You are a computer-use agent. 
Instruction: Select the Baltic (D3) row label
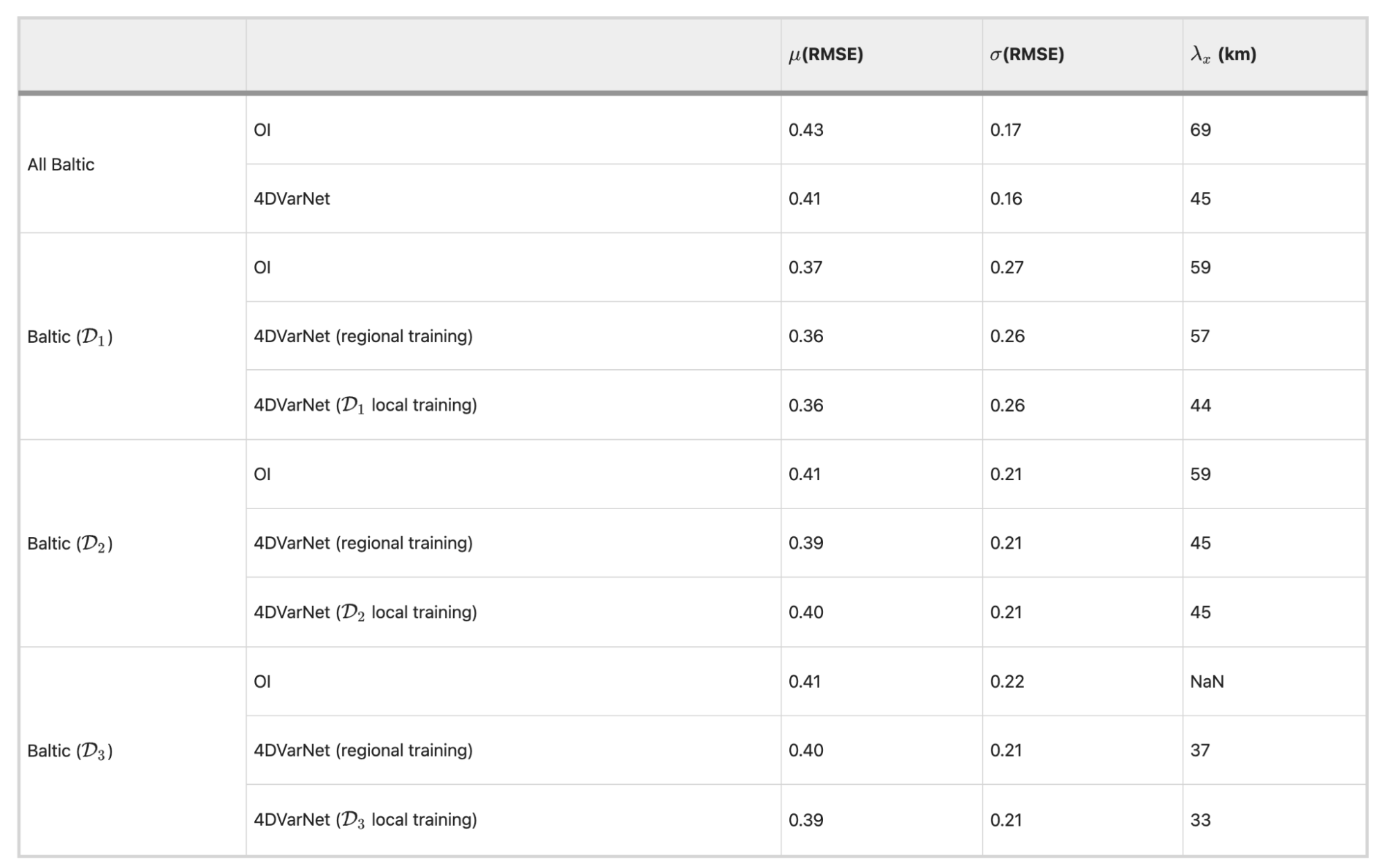point(70,751)
